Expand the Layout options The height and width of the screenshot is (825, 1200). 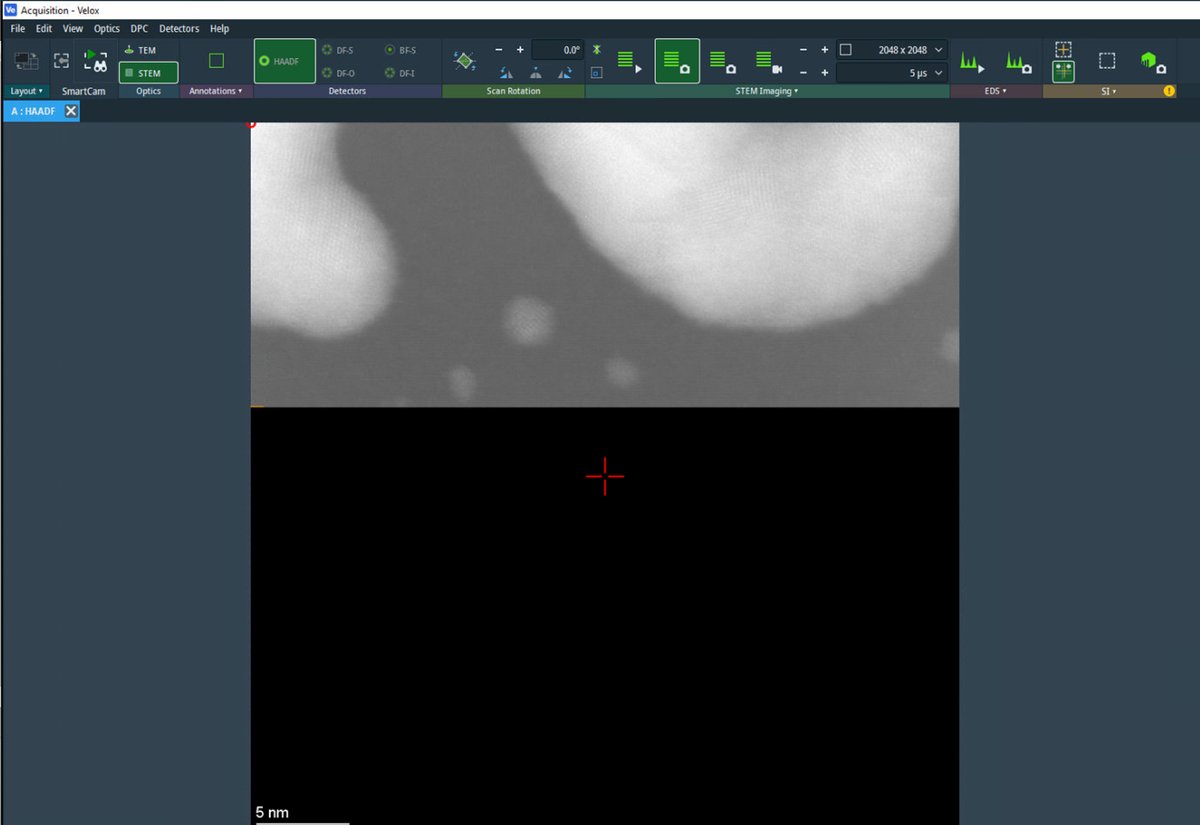click(x=27, y=91)
